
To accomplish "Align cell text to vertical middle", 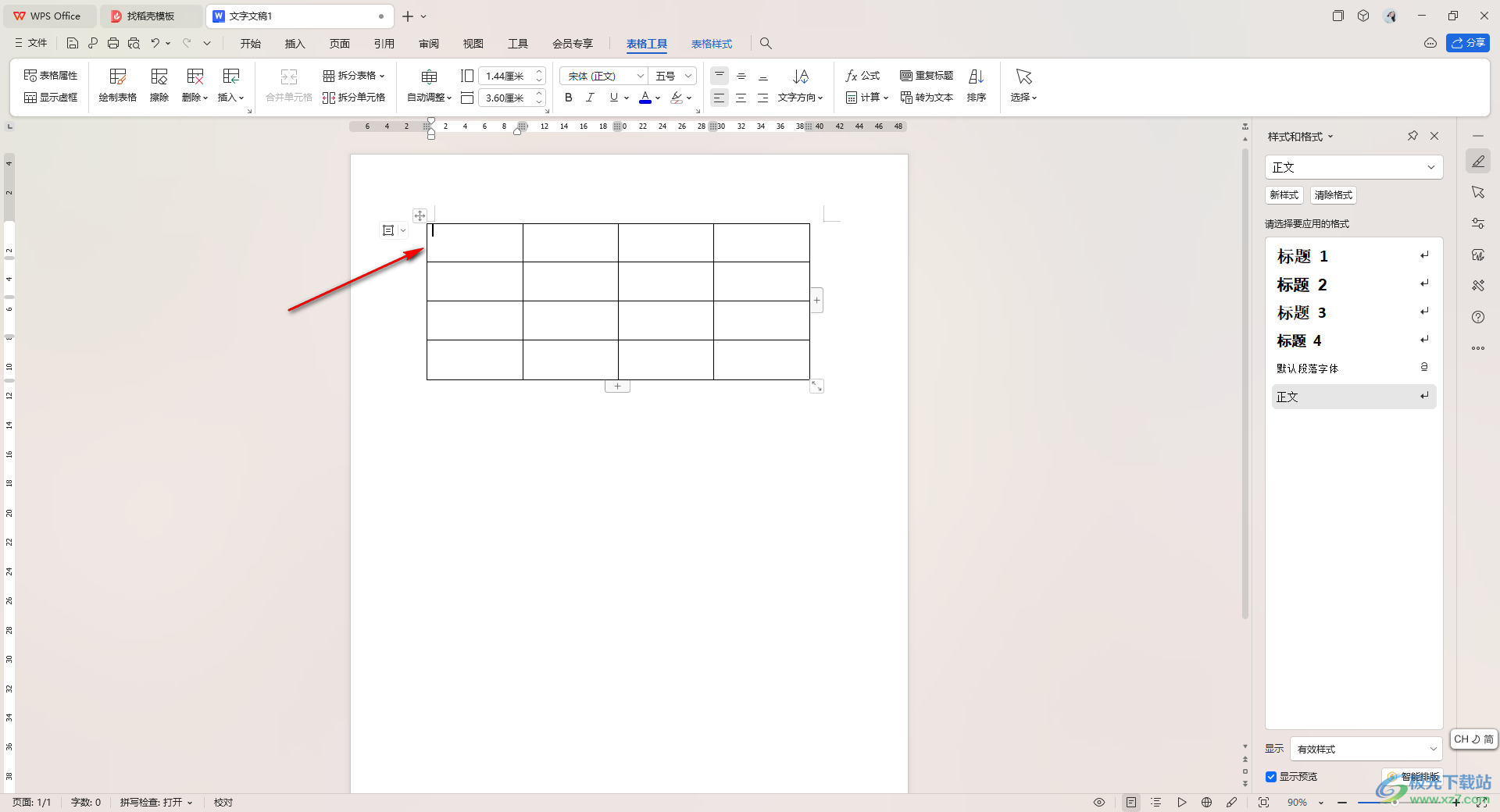I will coord(741,76).
